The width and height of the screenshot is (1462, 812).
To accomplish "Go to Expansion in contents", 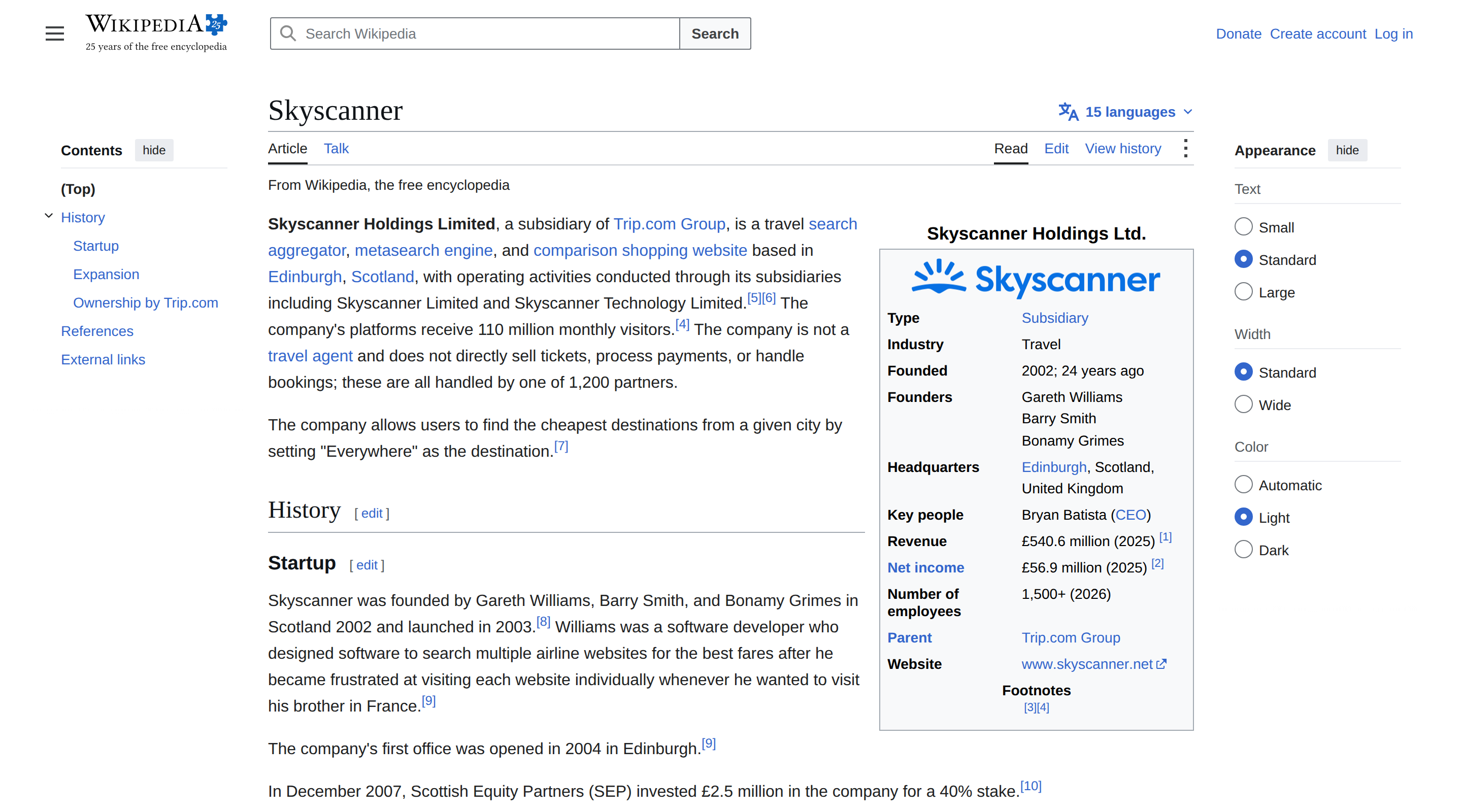I will click(x=106, y=274).
